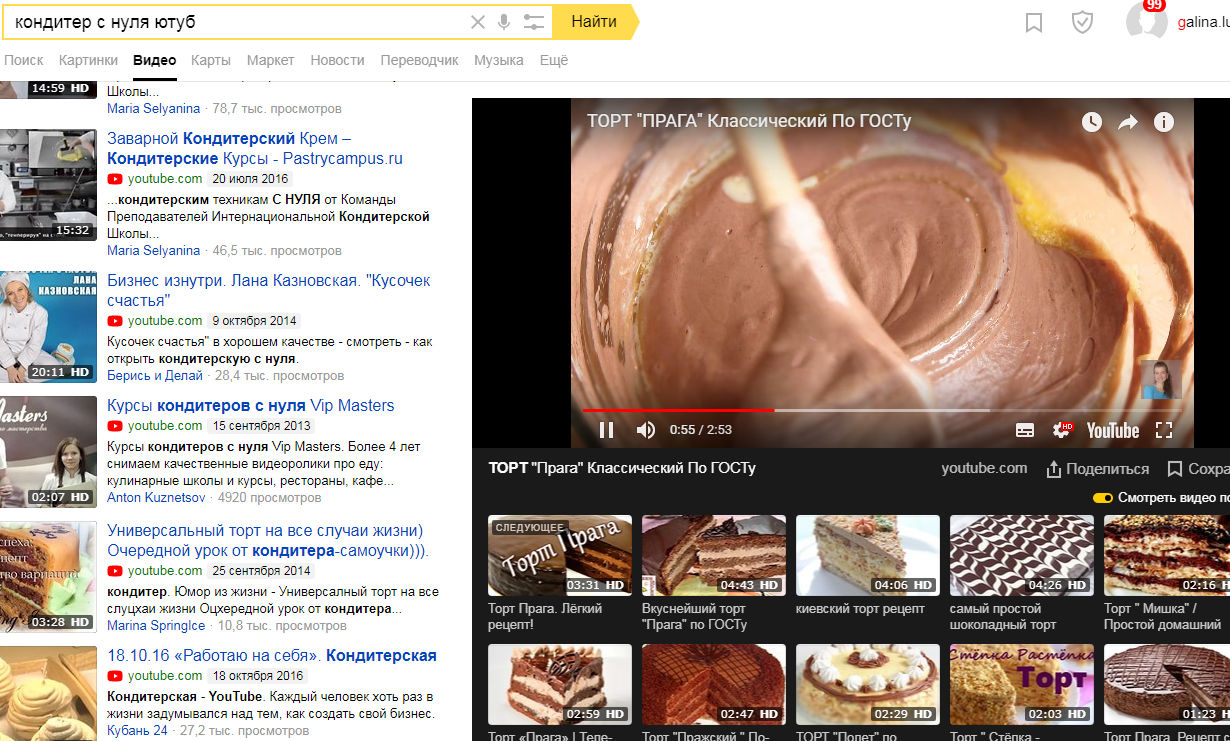Mute the video volume

(x=646, y=430)
